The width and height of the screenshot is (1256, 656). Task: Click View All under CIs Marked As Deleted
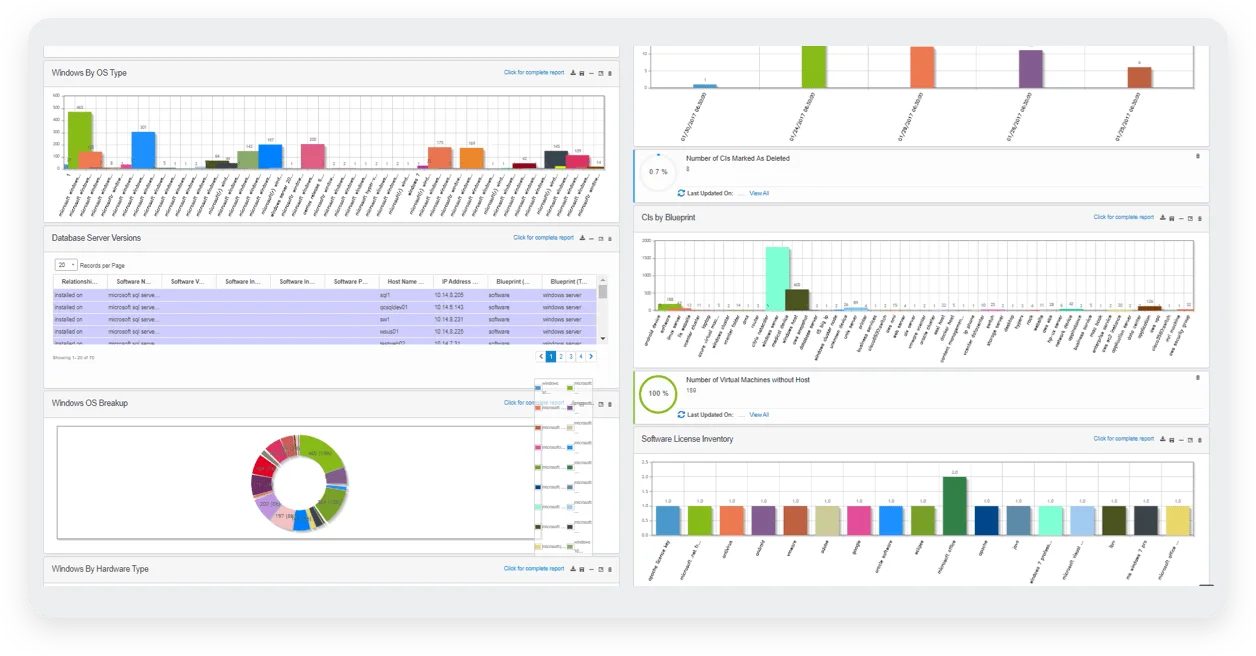pos(759,193)
